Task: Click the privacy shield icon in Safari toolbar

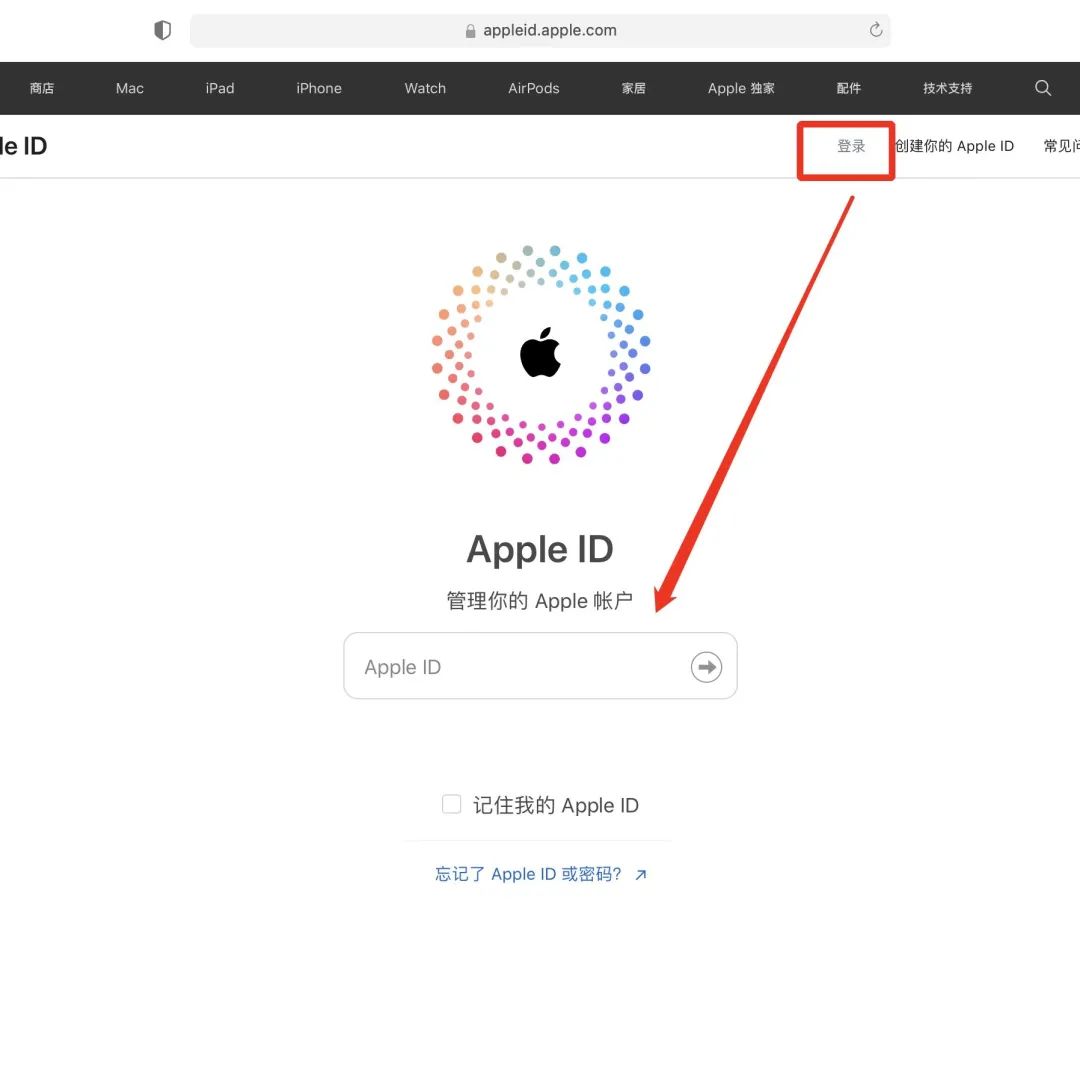Action: click(x=163, y=30)
